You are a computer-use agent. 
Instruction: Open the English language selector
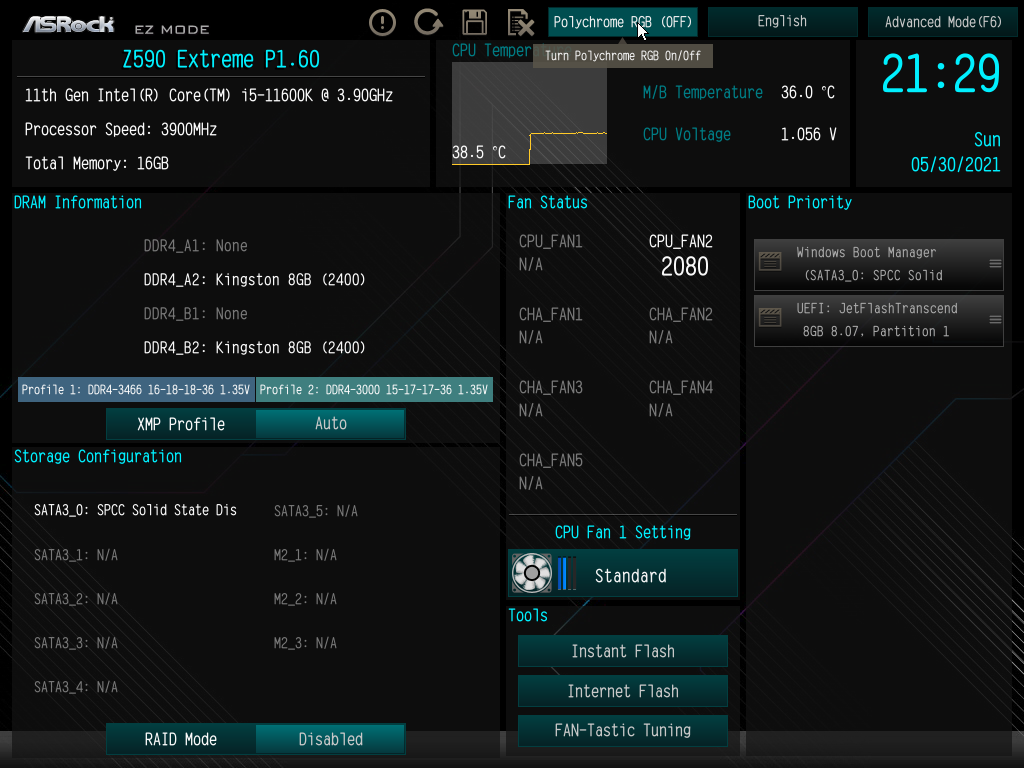(x=782, y=22)
